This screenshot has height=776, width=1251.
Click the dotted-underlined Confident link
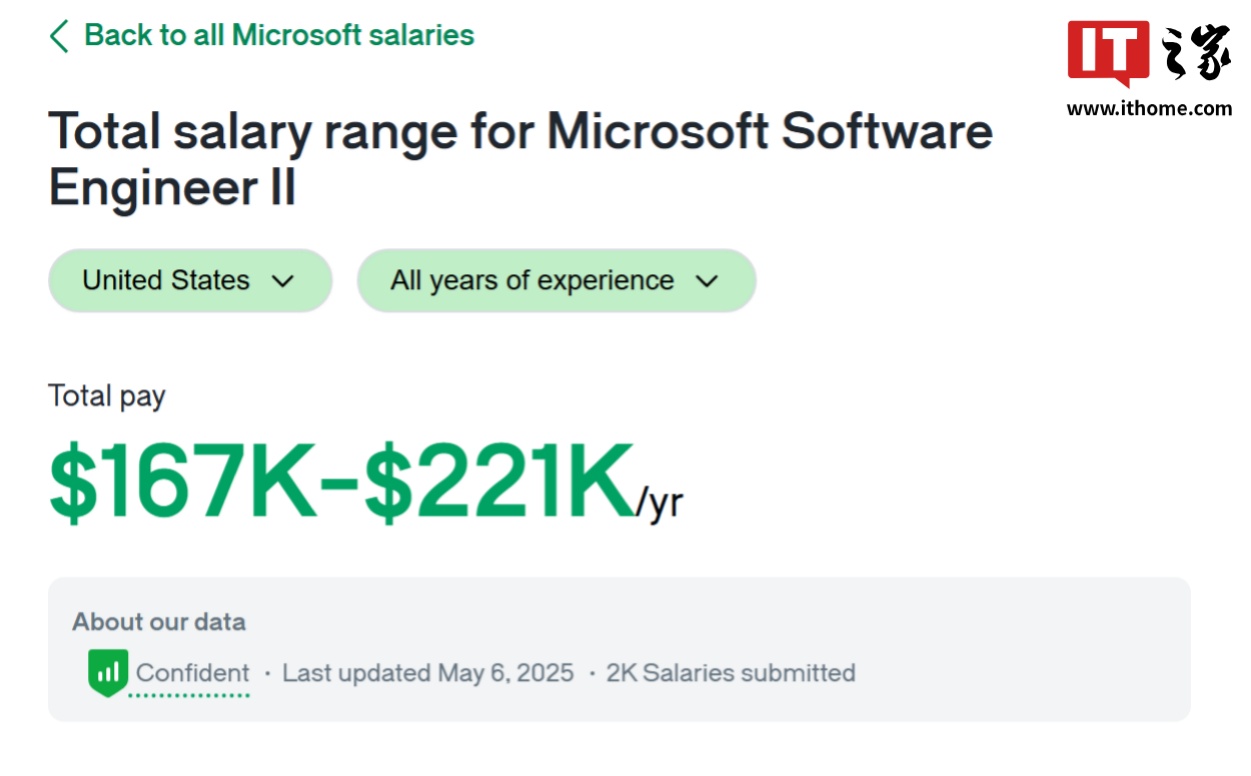[192, 673]
